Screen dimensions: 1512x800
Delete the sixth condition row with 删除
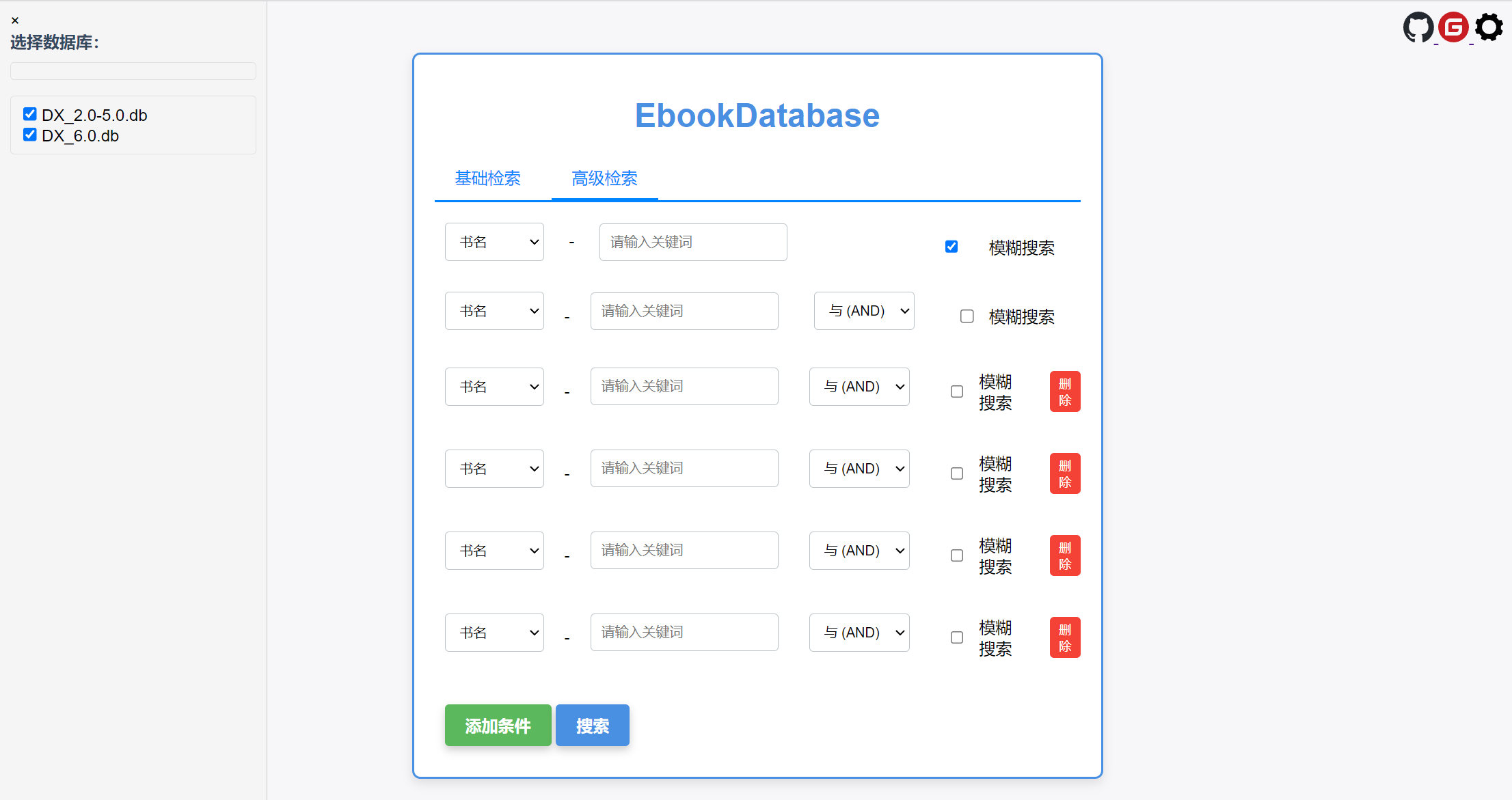tap(1065, 637)
